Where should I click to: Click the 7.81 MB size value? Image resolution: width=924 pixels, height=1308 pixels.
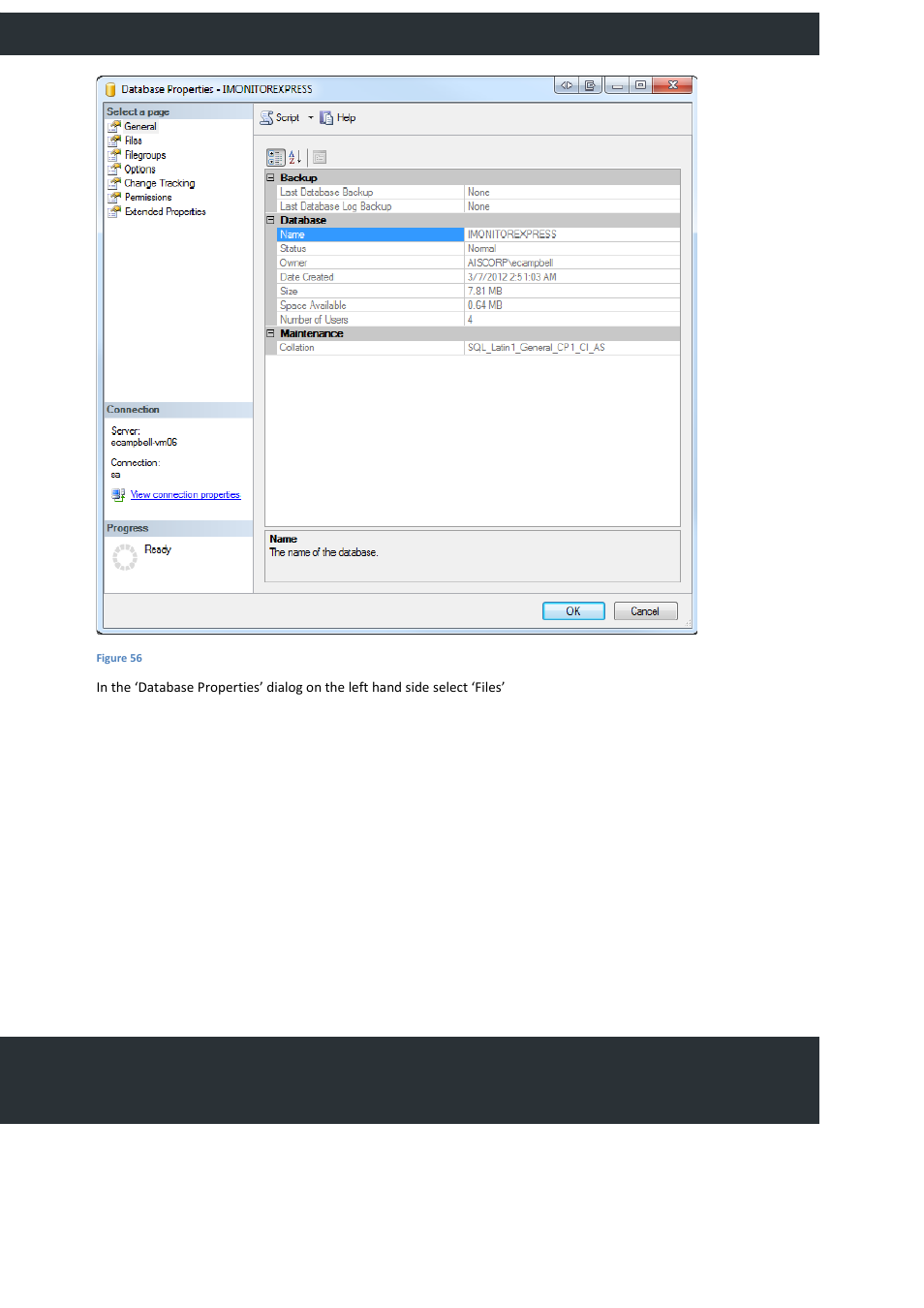coord(485,291)
